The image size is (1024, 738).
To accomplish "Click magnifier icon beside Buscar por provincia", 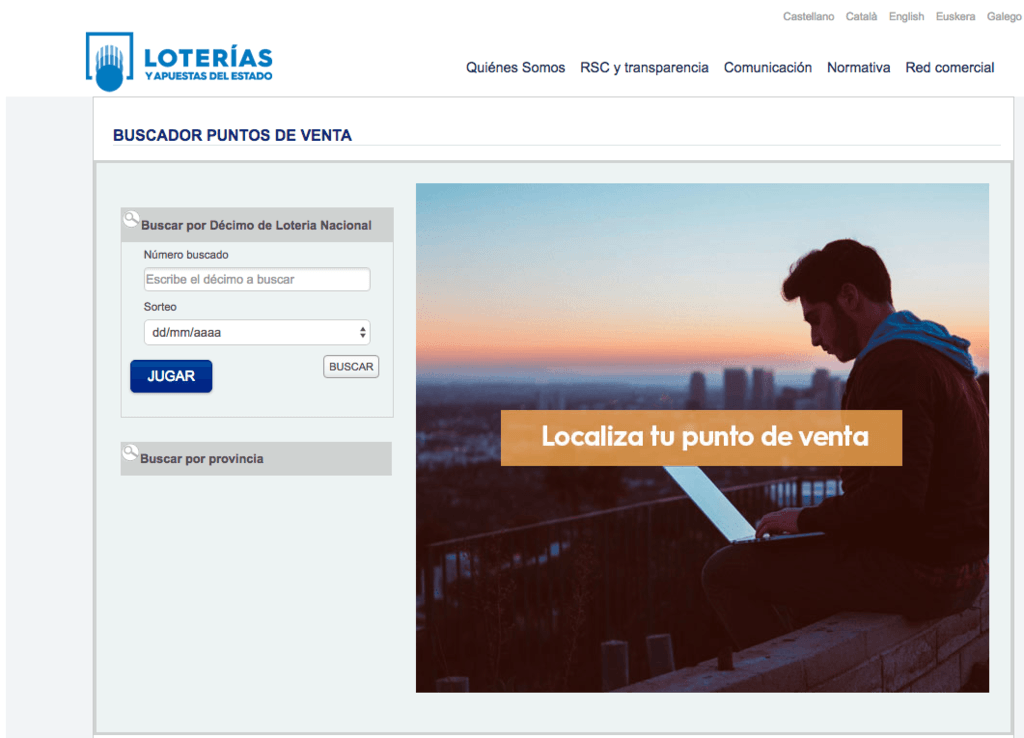I will [x=131, y=452].
